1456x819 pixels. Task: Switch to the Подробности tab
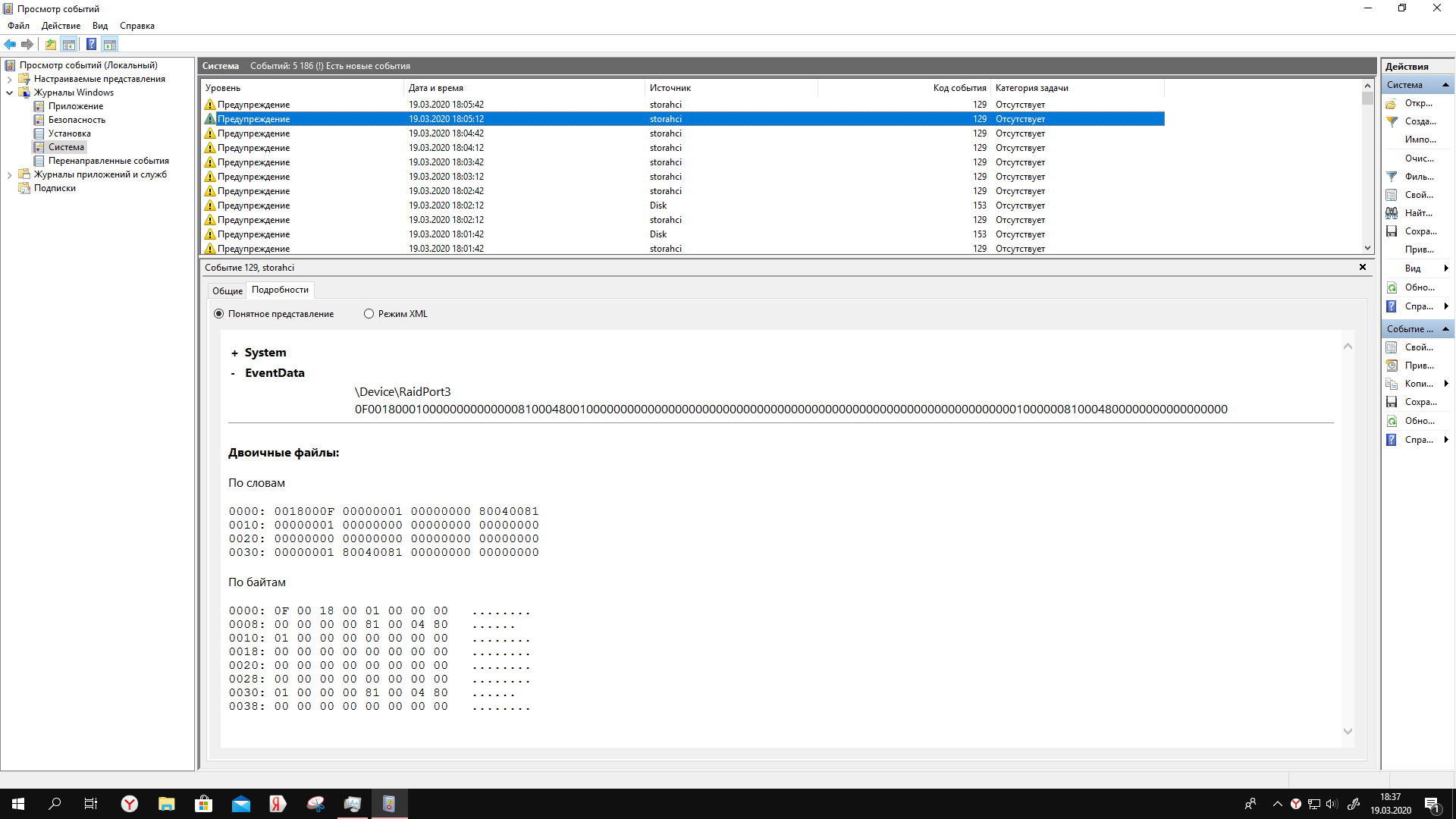point(280,290)
